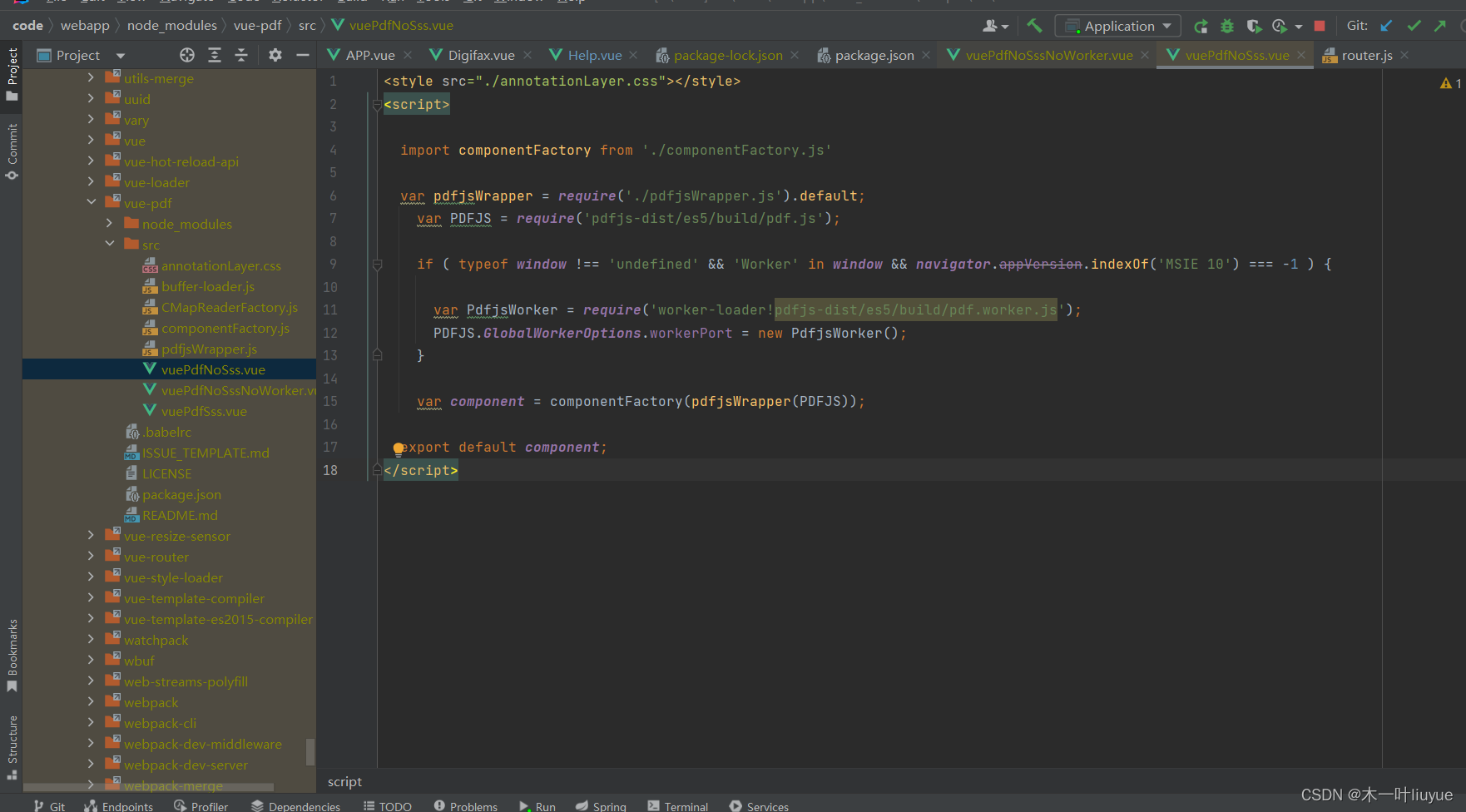
Task: Select annotationLayer.css in the project tree
Action: click(x=221, y=265)
